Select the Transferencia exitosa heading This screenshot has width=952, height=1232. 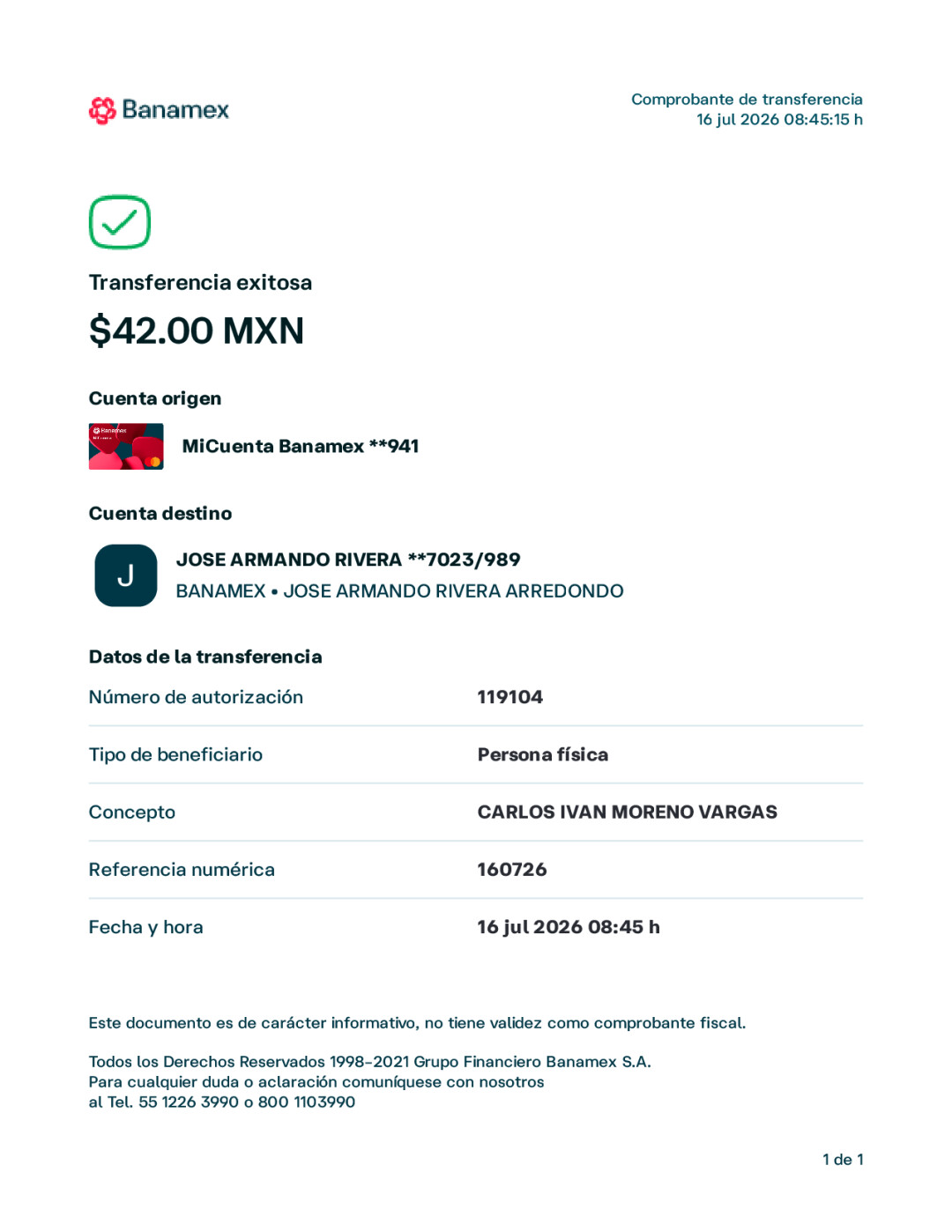tap(201, 283)
